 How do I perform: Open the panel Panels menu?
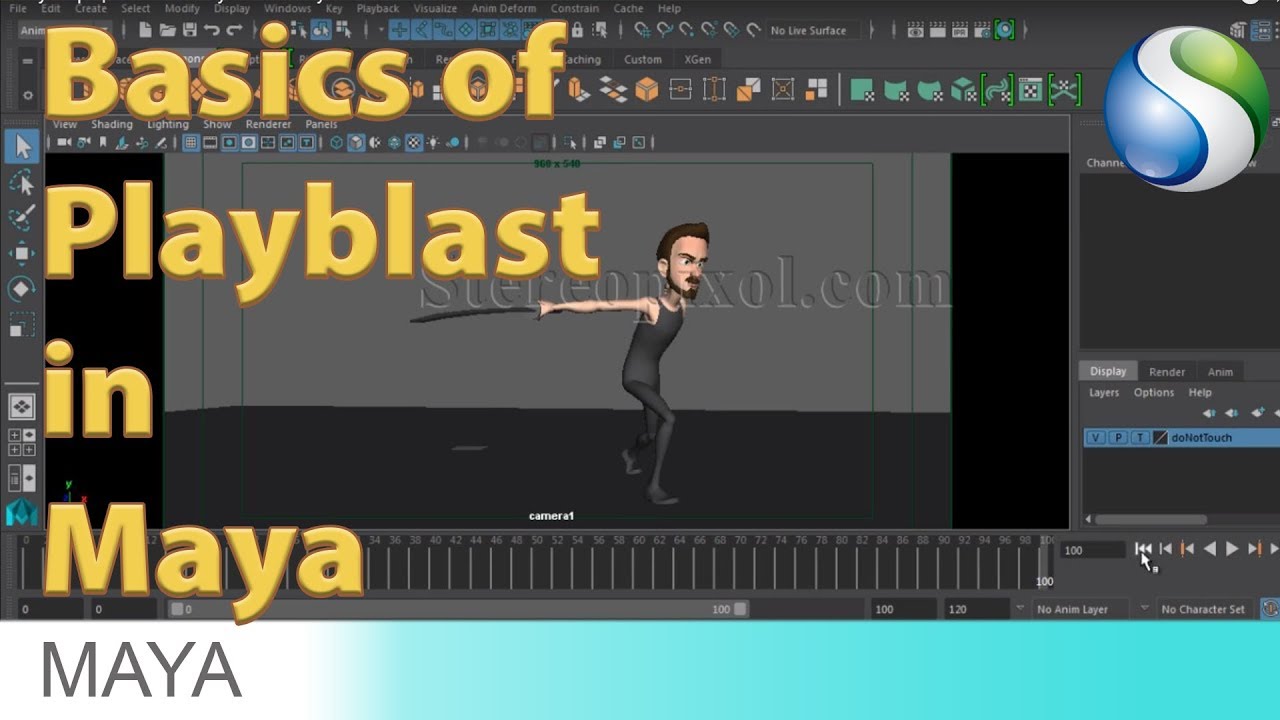point(322,124)
